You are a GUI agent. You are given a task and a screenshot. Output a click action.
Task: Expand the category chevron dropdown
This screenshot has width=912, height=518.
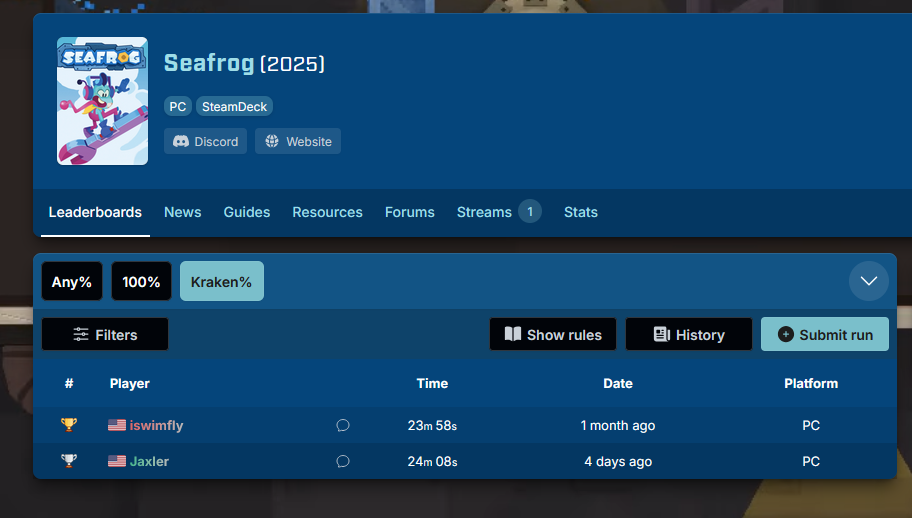(x=868, y=281)
